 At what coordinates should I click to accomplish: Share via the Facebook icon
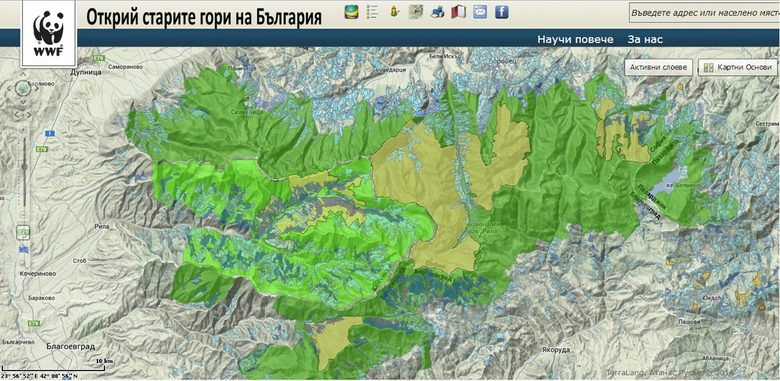501,11
